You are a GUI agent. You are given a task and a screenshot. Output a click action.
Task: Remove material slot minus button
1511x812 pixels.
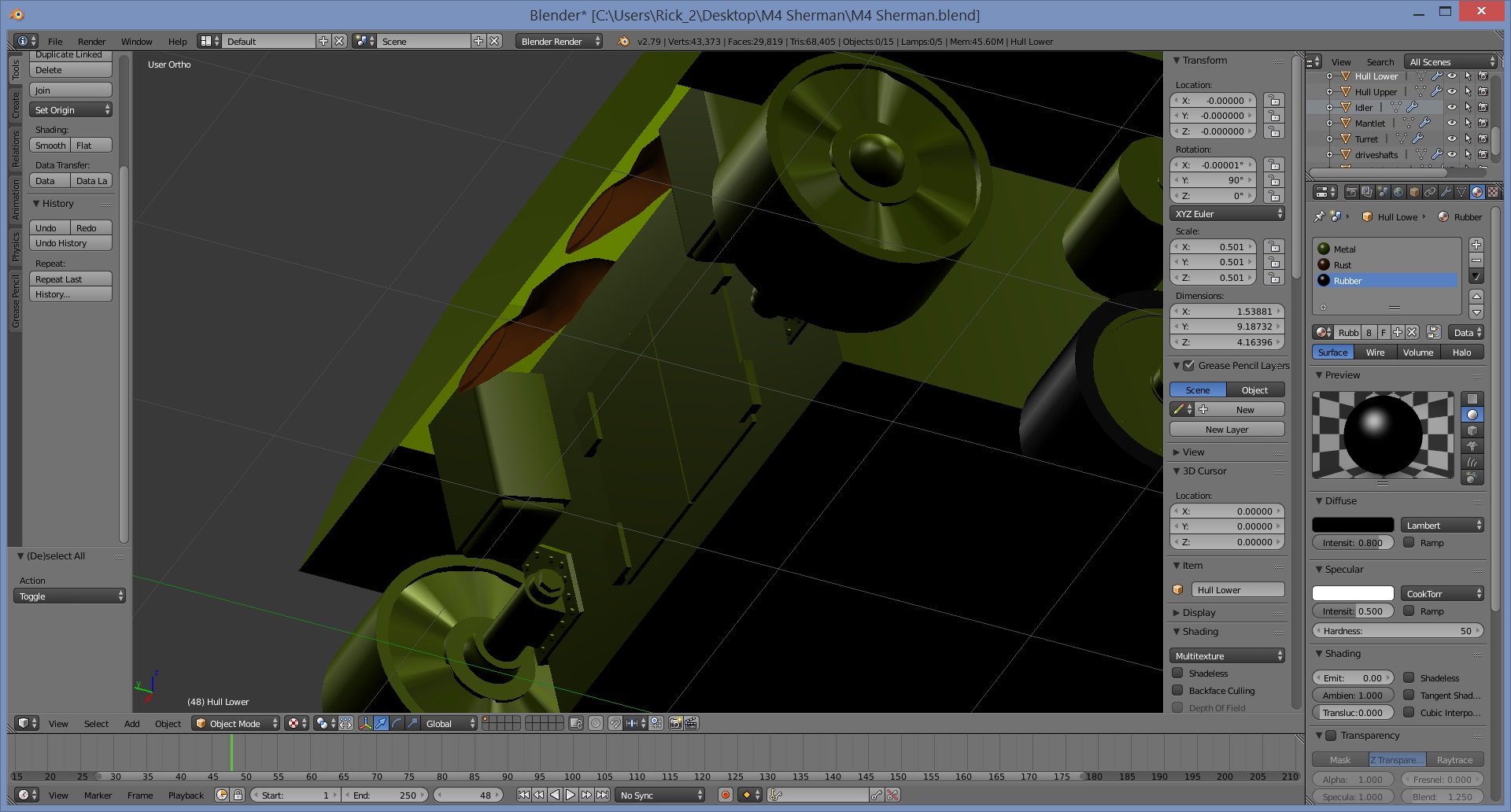click(x=1476, y=260)
